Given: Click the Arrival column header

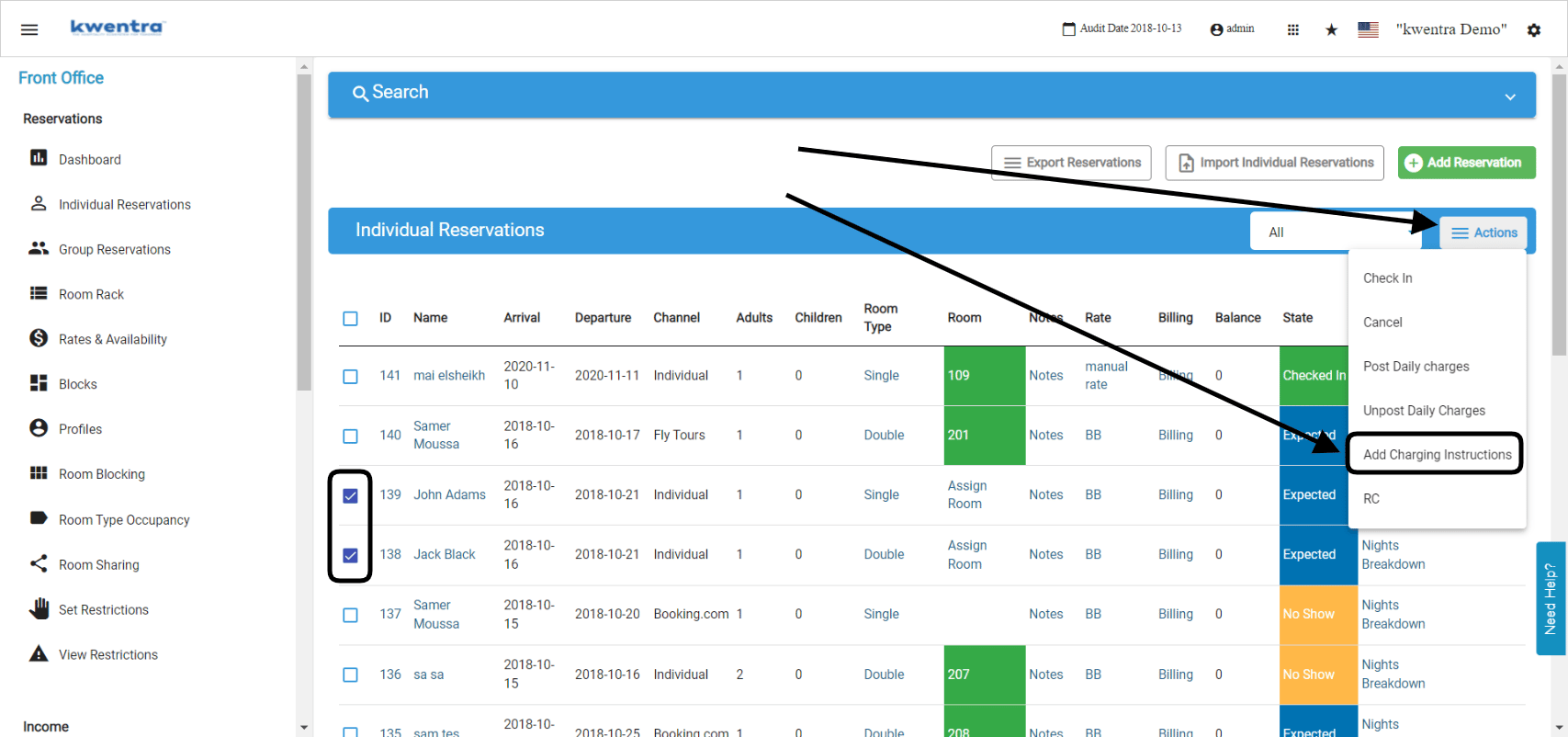Looking at the screenshot, I should [x=522, y=317].
